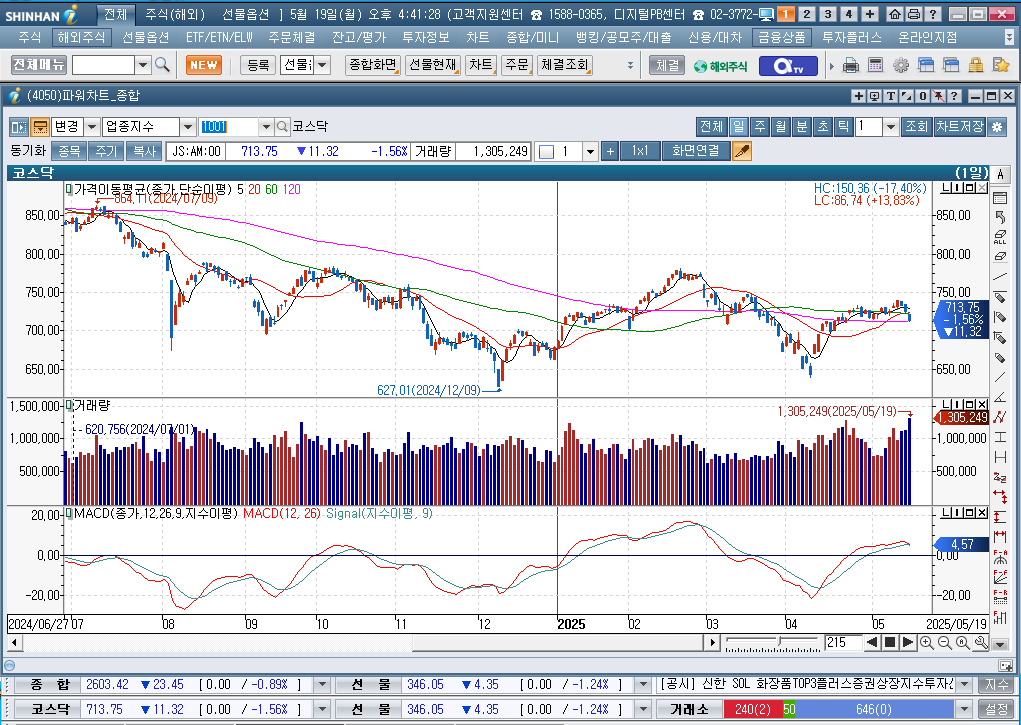Open the printer icon in top toolbar
This screenshot has height=725, width=1021.
coord(850,65)
